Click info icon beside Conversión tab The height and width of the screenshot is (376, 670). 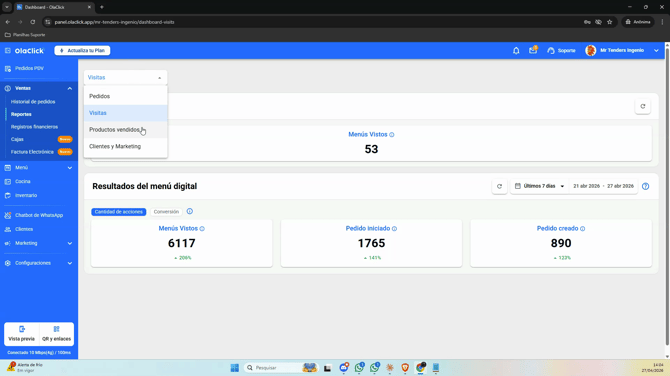tap(190, 212)
